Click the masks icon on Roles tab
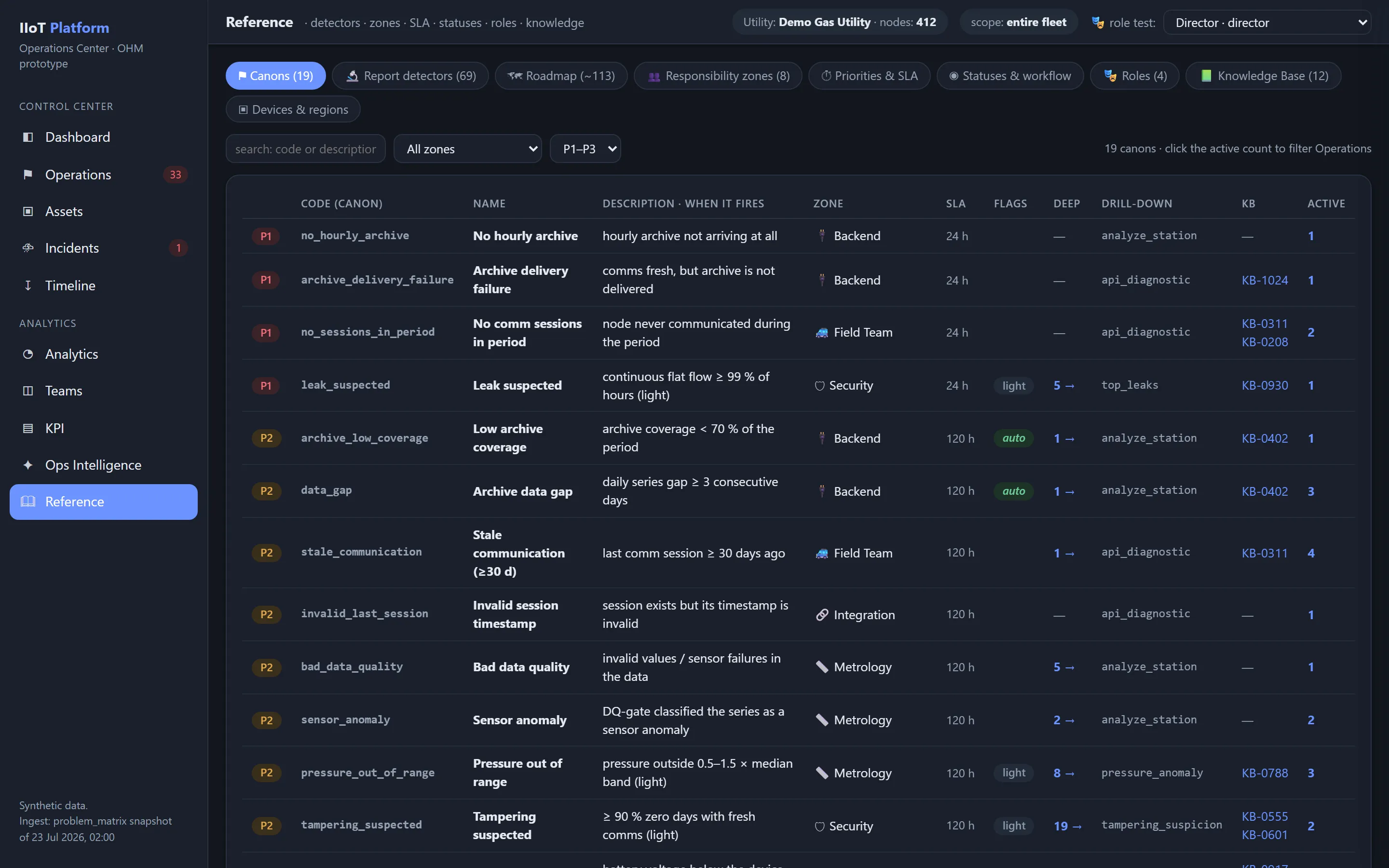This screenshot has width=1389, height=868. point(1110,76)
